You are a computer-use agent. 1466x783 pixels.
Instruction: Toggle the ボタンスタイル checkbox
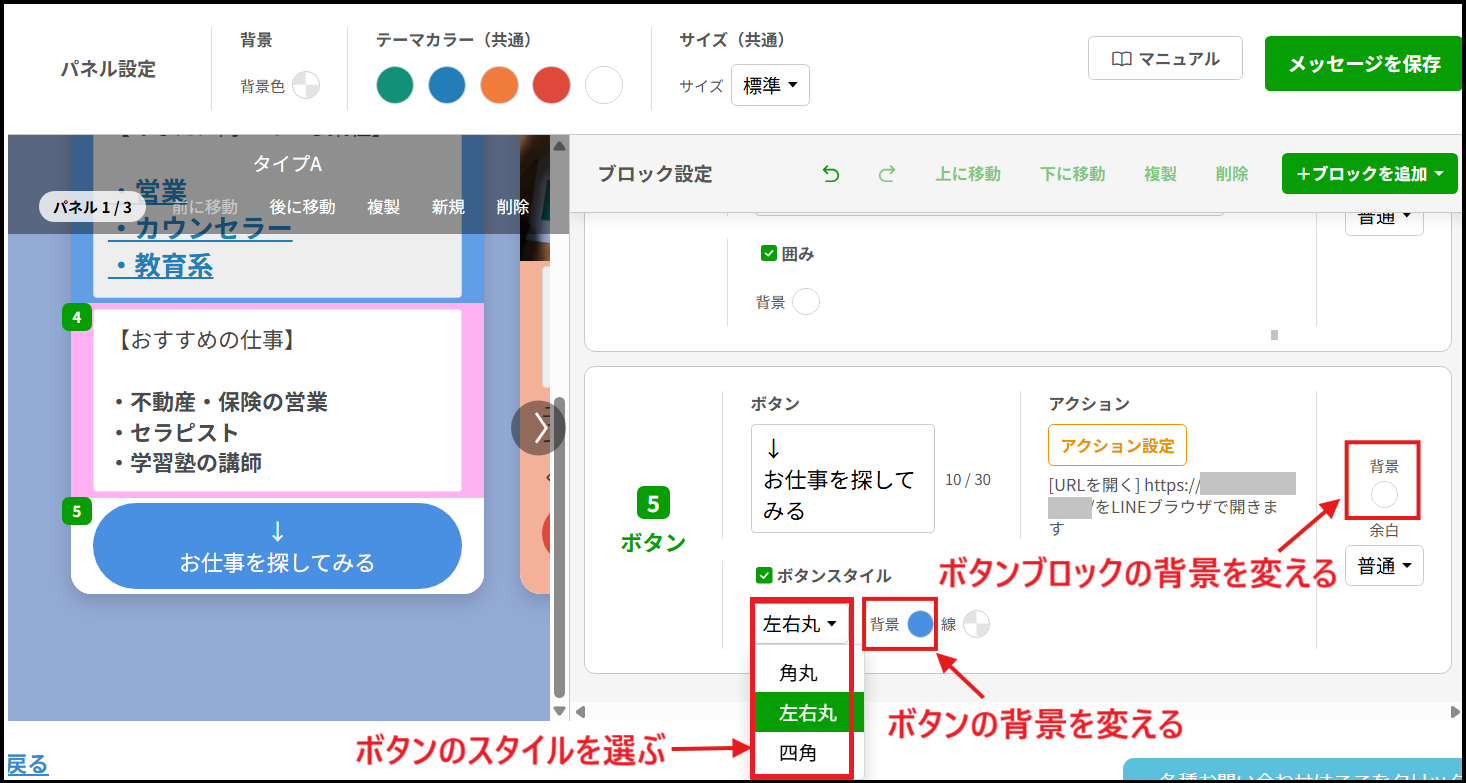(765, 575)
